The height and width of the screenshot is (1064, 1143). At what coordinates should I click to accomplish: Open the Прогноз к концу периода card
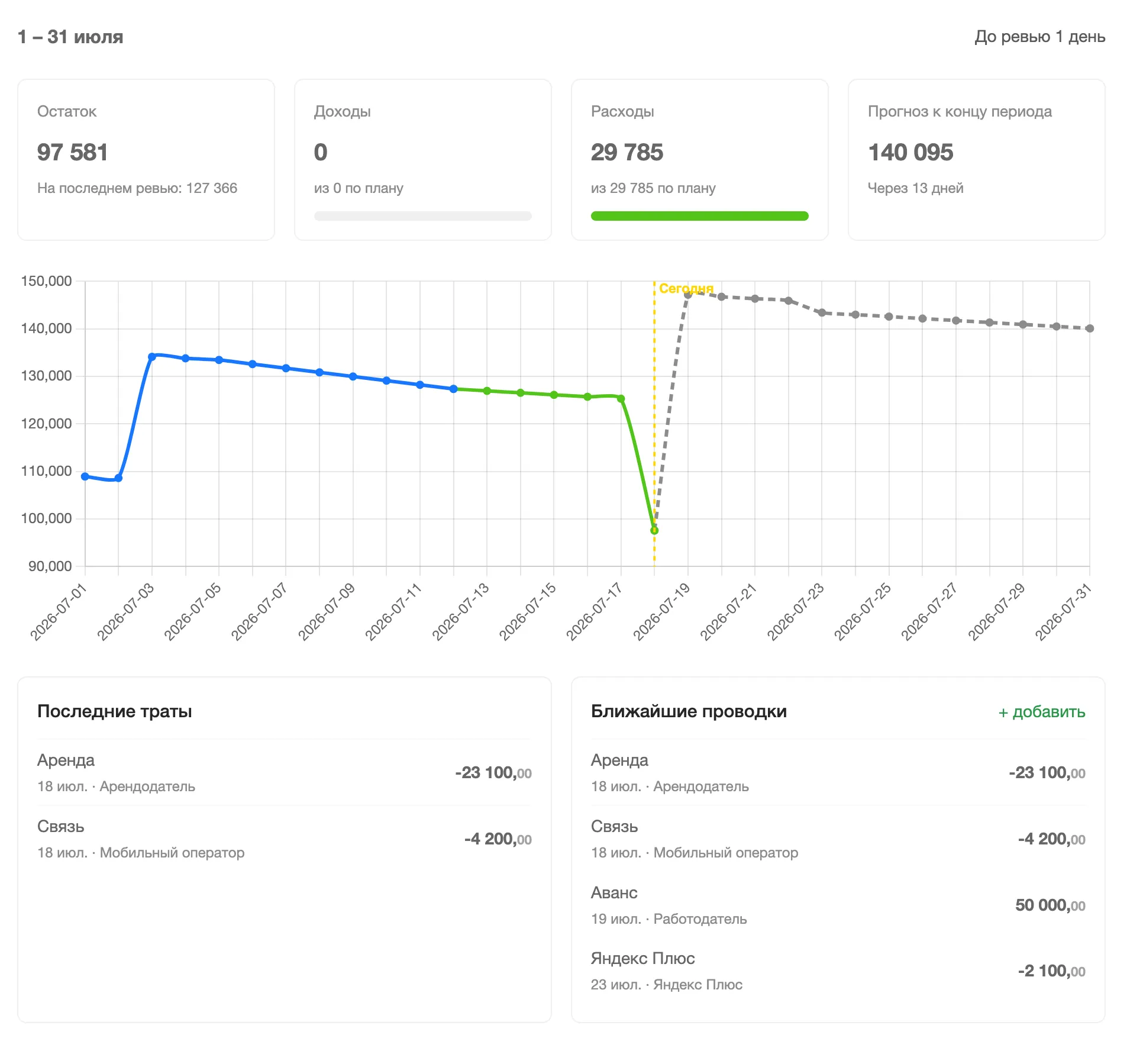(977, 160)
